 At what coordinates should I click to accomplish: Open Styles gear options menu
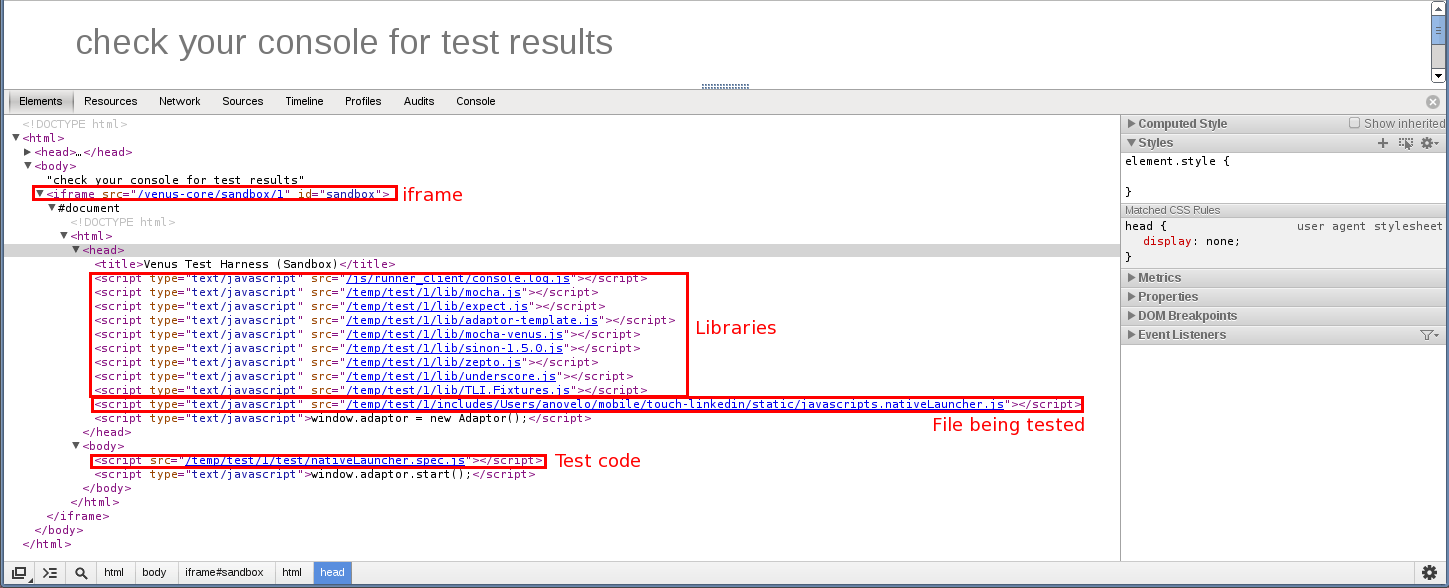[1430, 143]
